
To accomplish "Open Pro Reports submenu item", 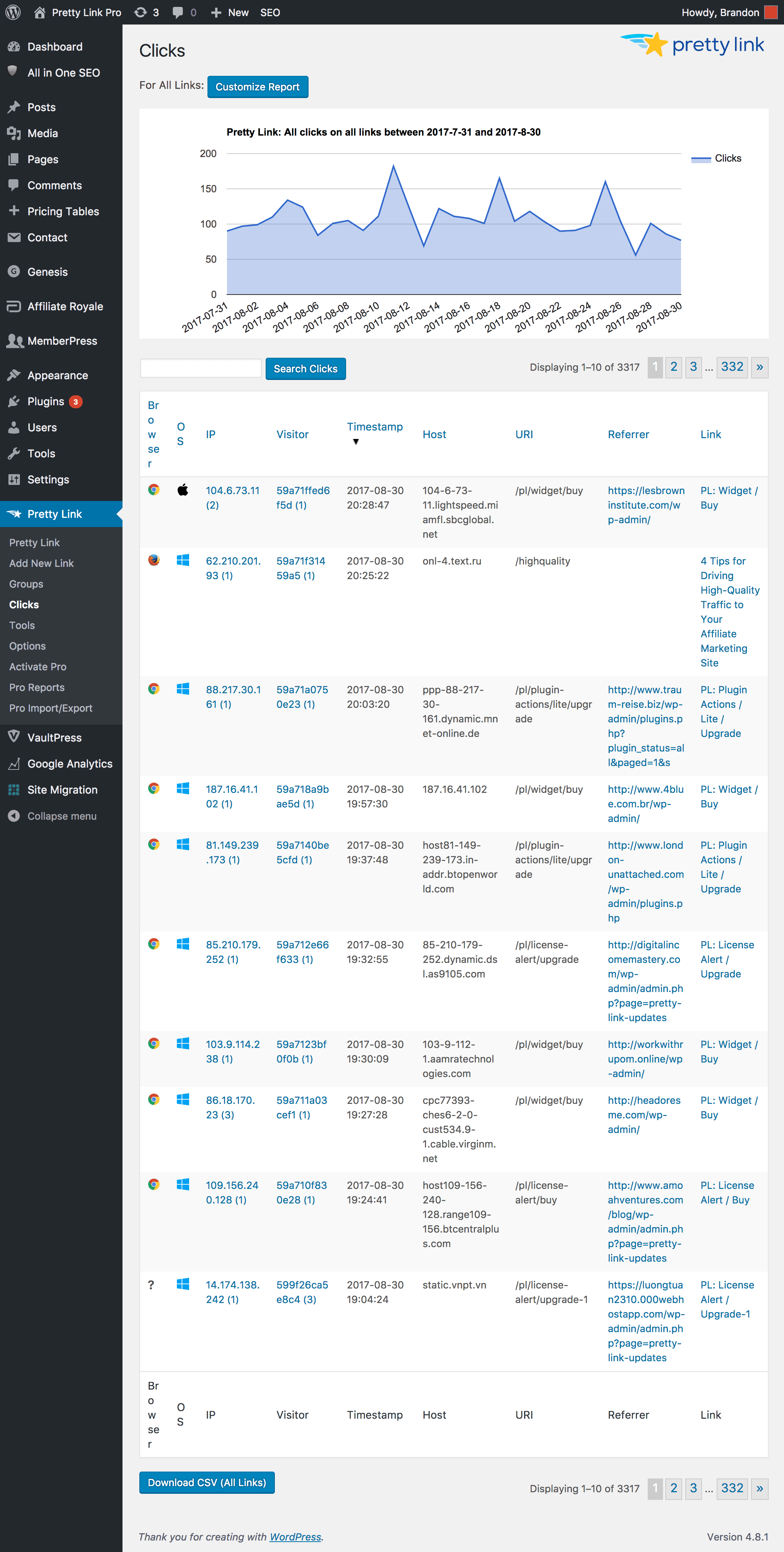I will pos(37,688).
